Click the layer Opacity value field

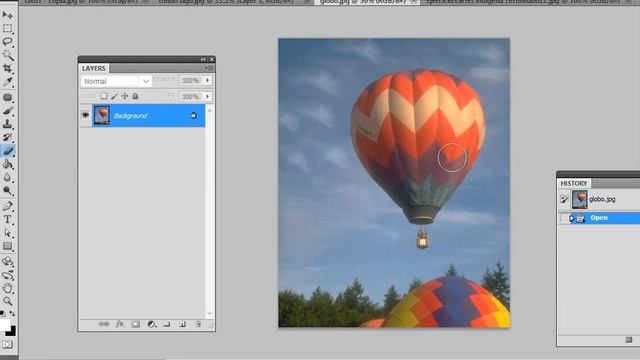coord(191,80)
